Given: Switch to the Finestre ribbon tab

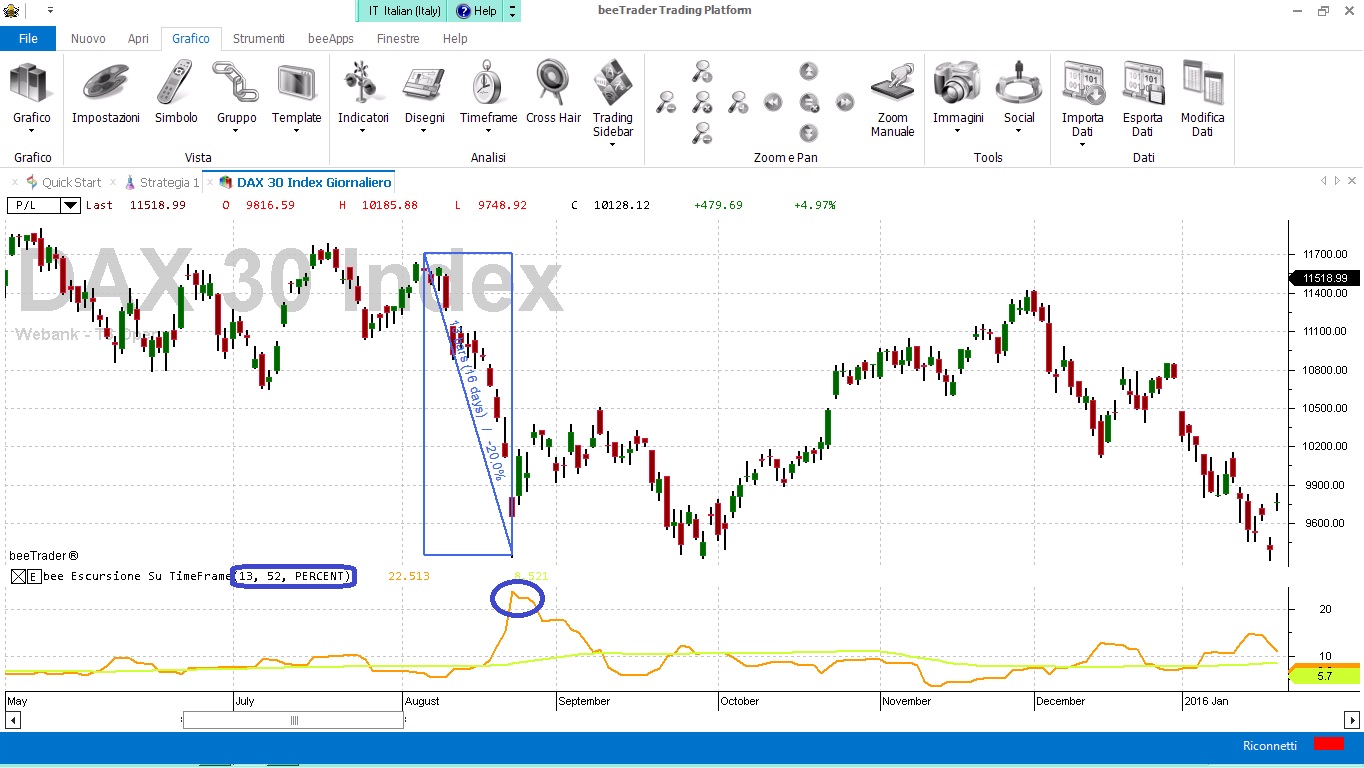Looking at the screenshot, I should [398, 39].
